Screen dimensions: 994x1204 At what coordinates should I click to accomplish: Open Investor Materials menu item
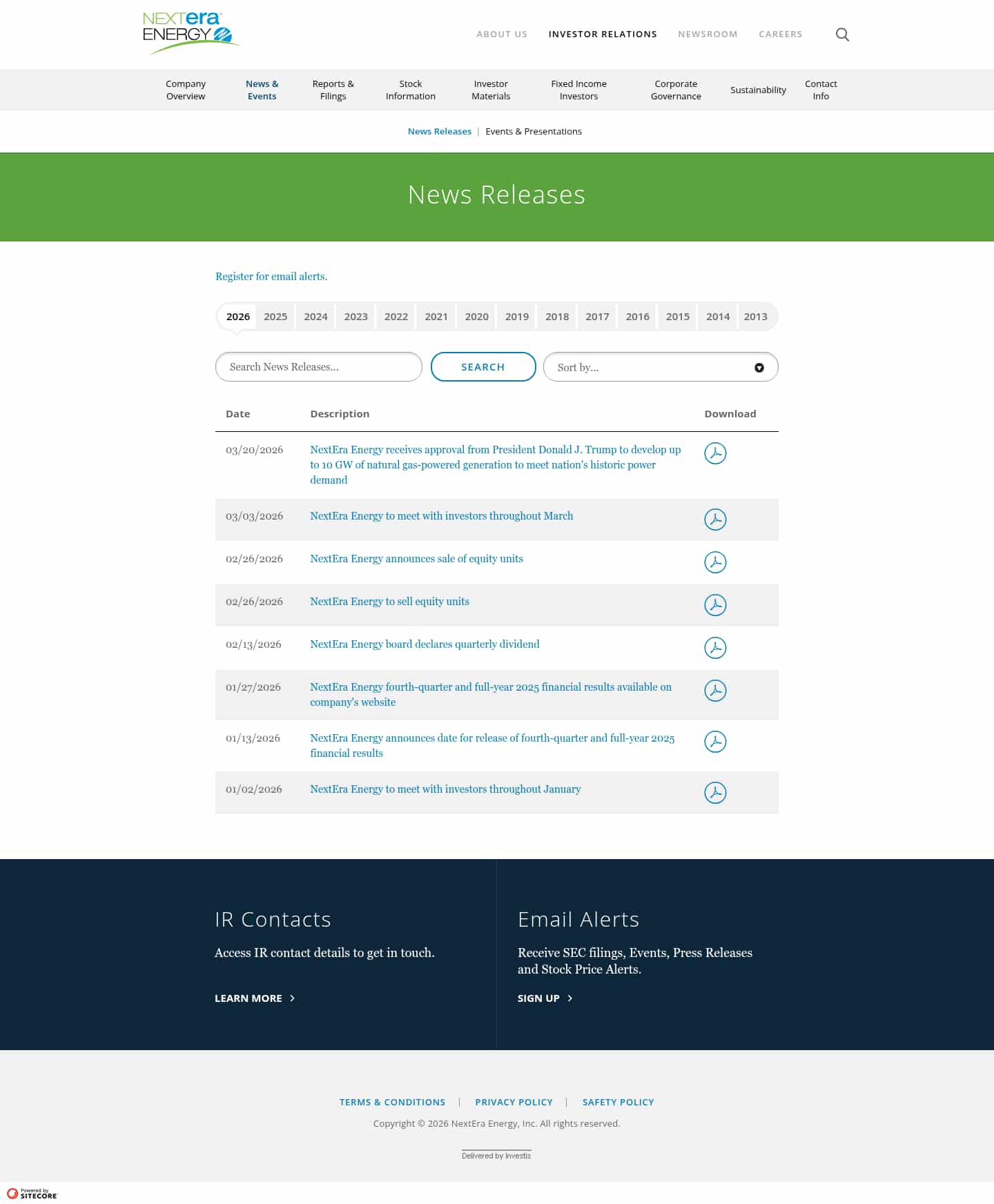pyautogui.click(x=491, y=90)
